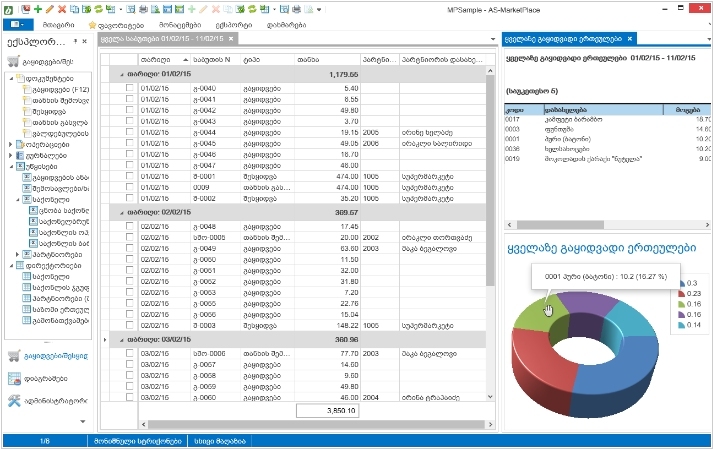
Task: Click the ფინანსები finance icon in sidebar
Action: click(14, 378)
